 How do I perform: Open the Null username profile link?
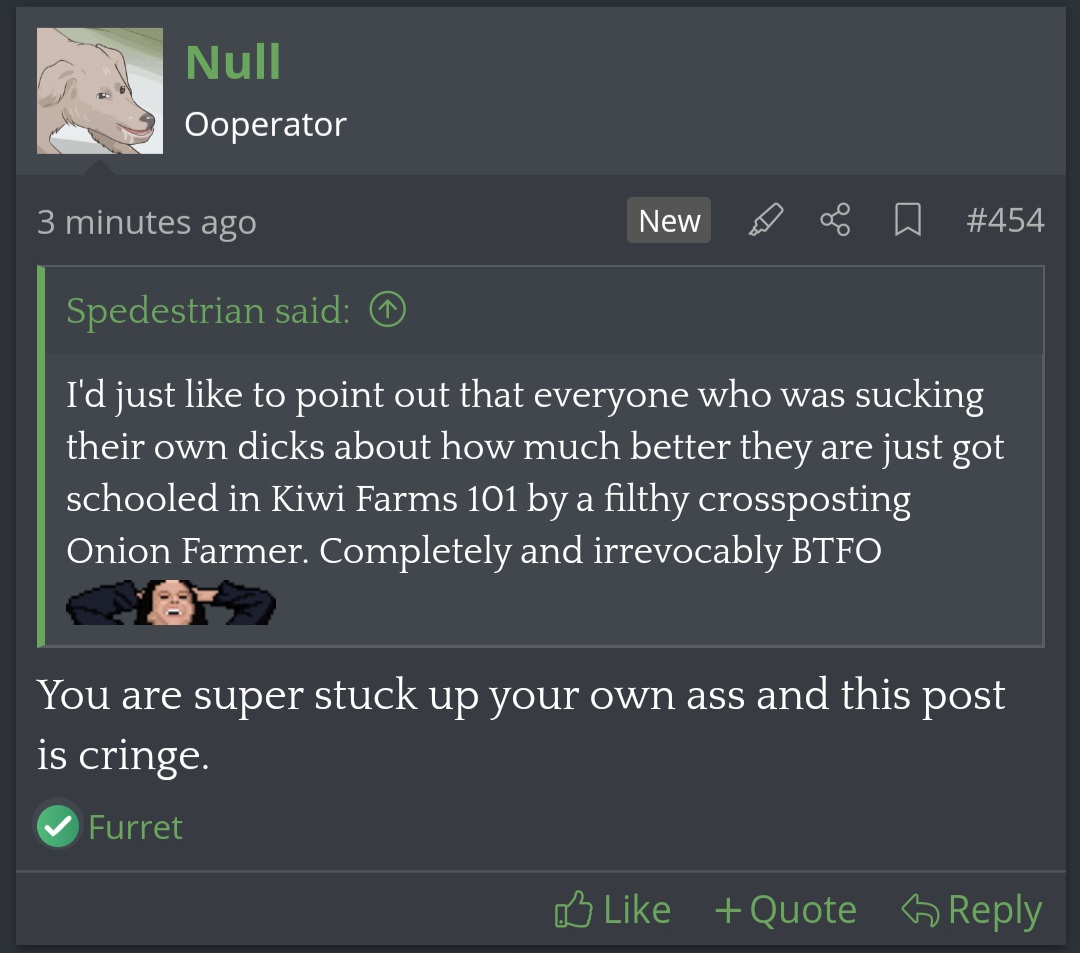click(233, 62)
